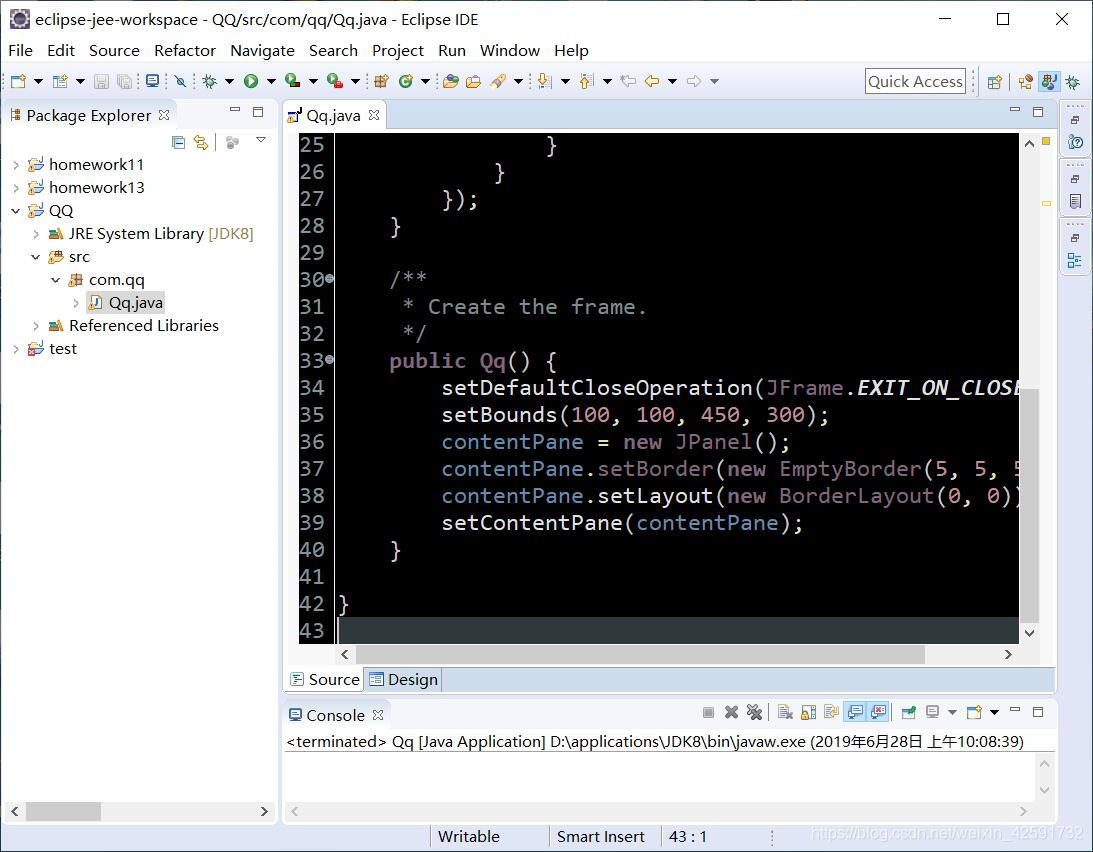Collapse the src folder
This screenshot has width=1093, height=852.
[36, 257]
